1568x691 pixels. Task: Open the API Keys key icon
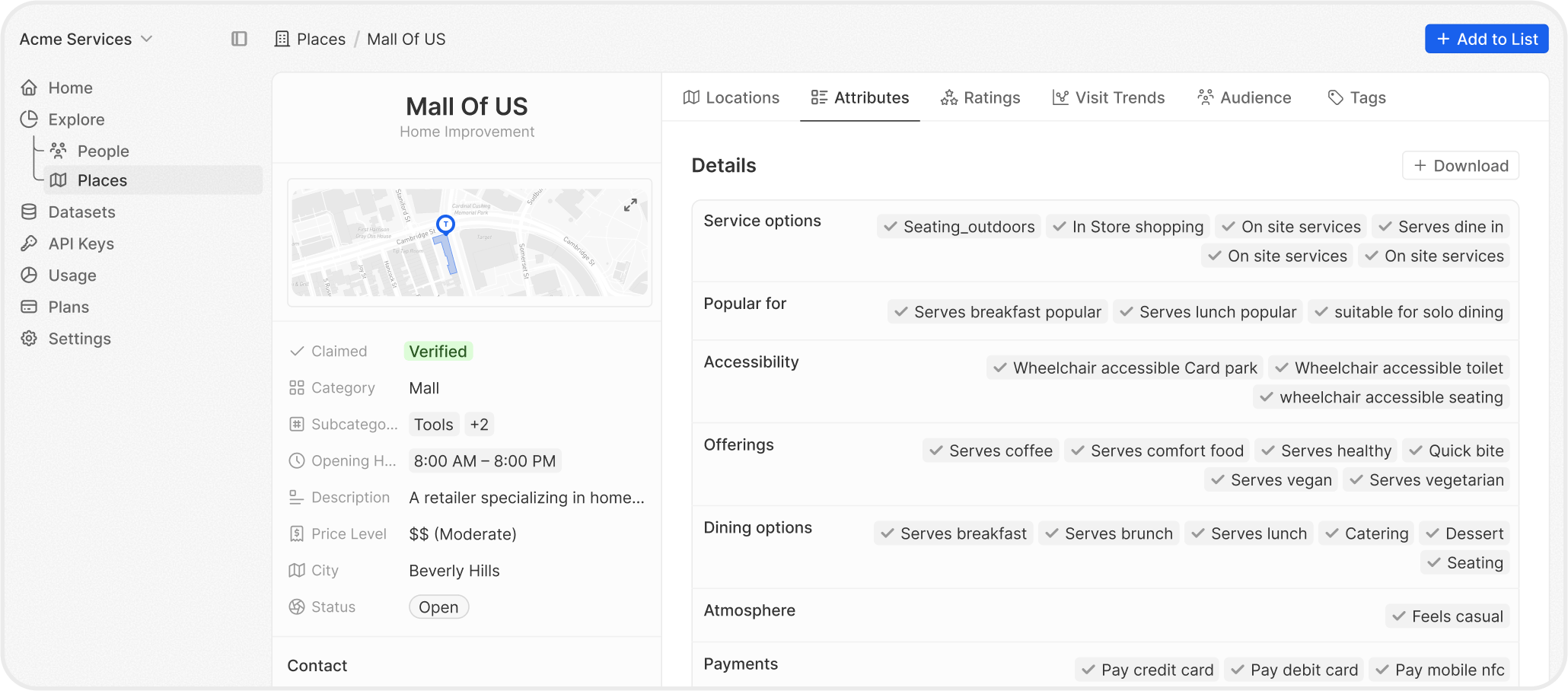(x=29, y=244)
